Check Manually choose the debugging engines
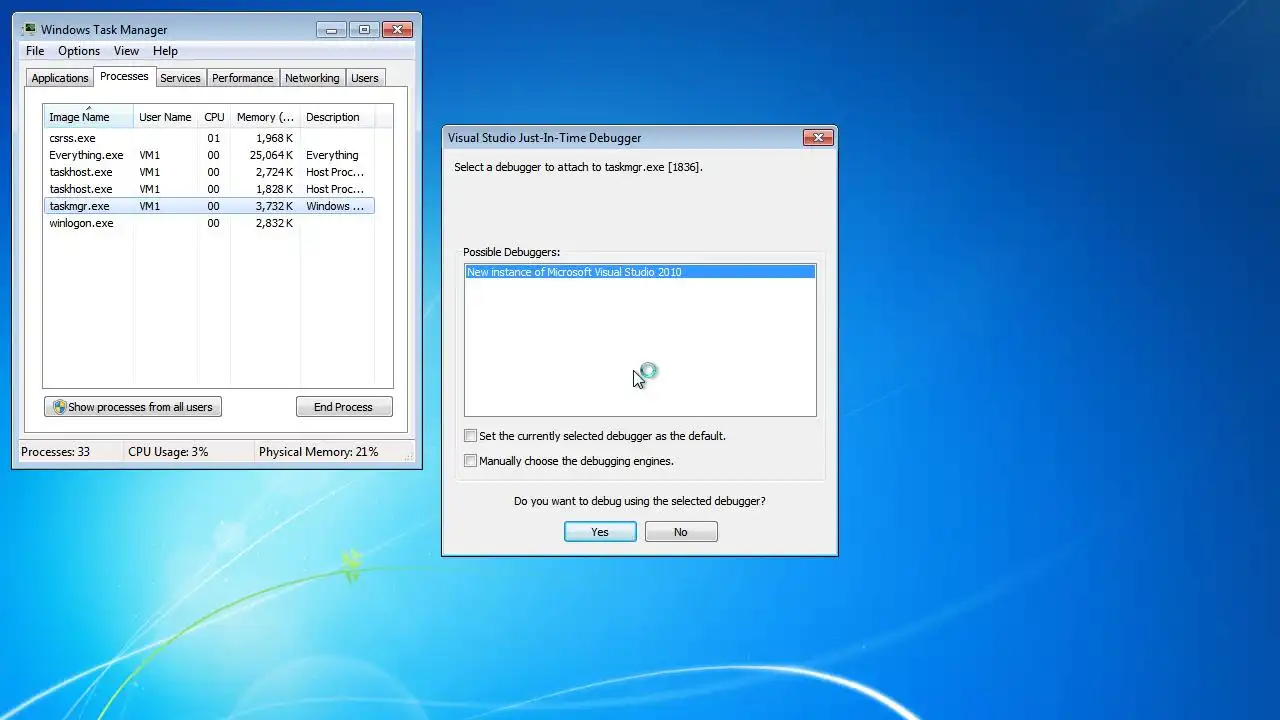Viewport: 1280px width, 720px height. pos(470,461)
